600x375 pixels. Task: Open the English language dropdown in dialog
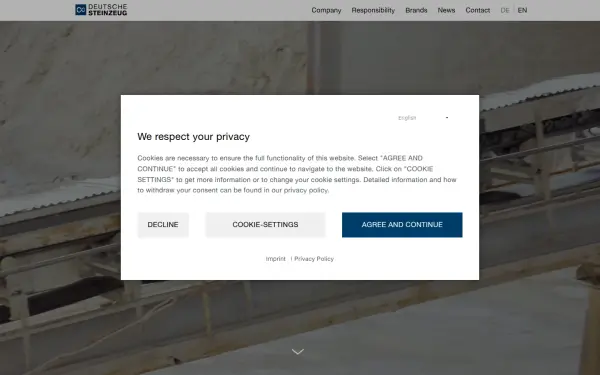click(x=423, y=118)
